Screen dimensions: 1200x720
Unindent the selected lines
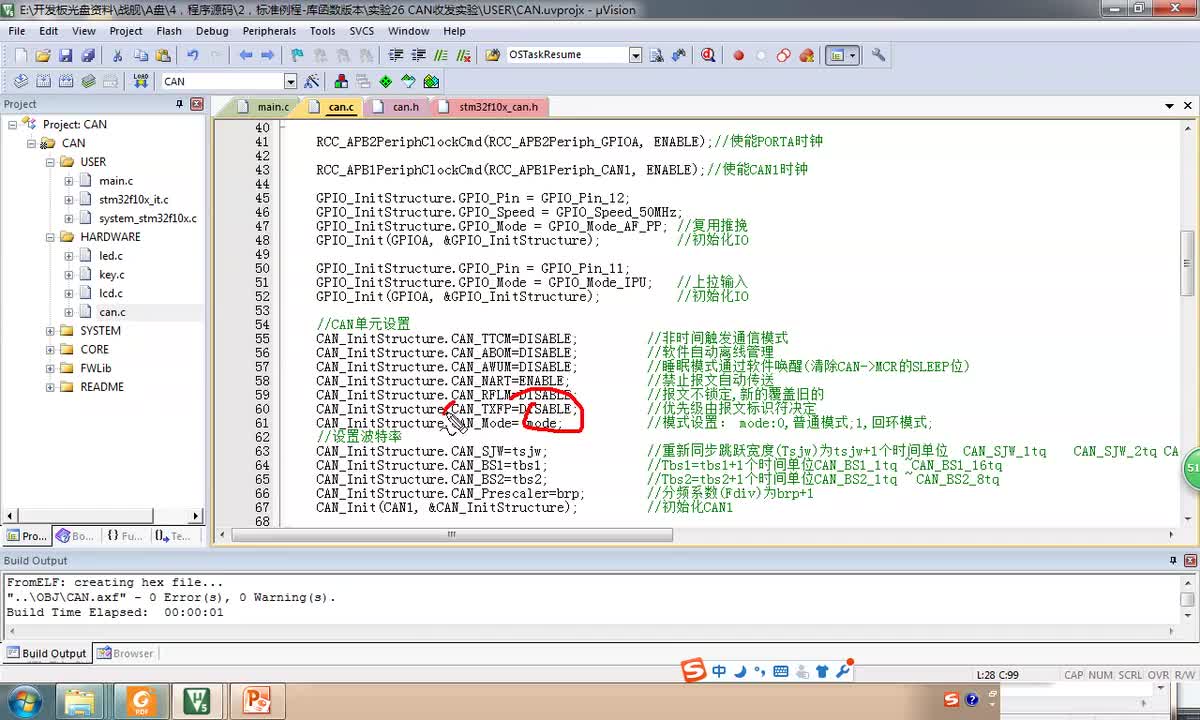click(418, 55)
